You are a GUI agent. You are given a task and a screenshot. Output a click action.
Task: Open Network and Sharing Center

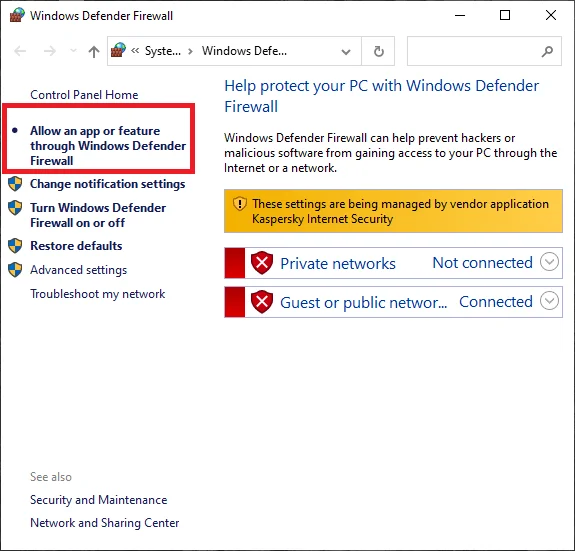[x=105, y=523]
